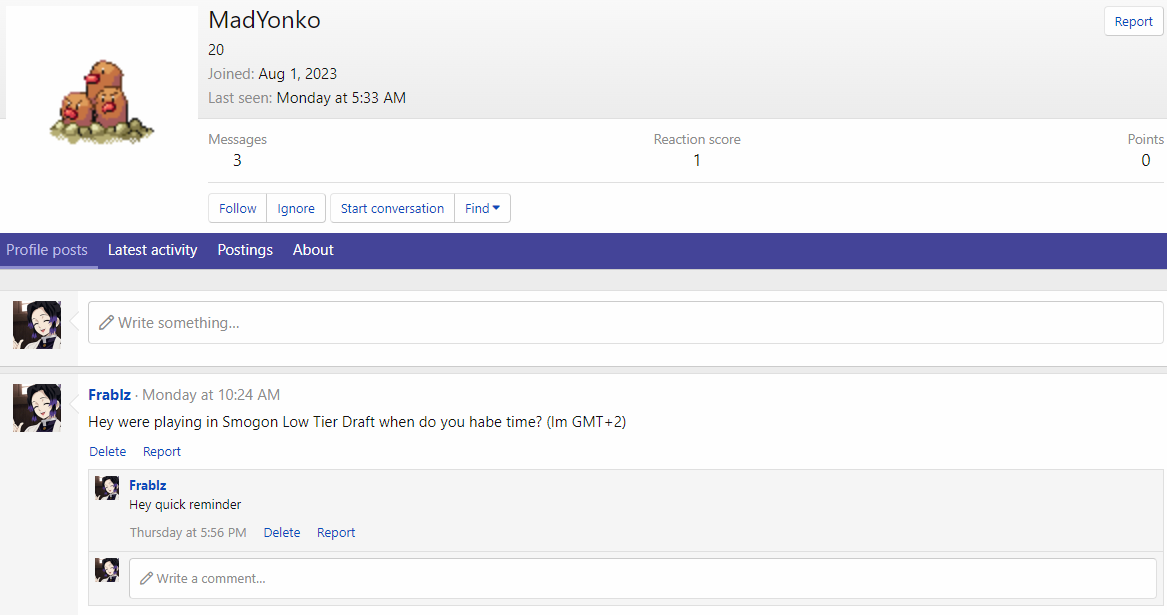Click in the Write something field

click(x=625, y=323)
